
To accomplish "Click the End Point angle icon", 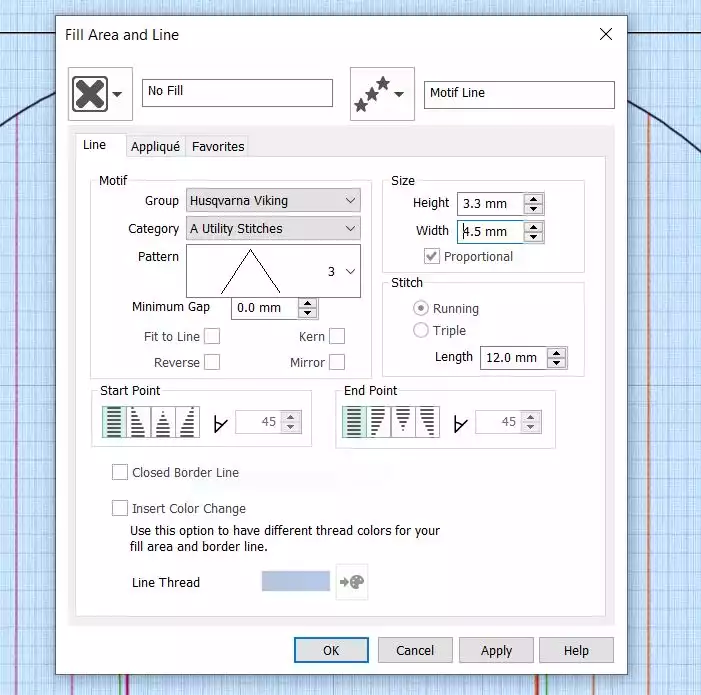I will pyautogui.click(x=460, y=424).
